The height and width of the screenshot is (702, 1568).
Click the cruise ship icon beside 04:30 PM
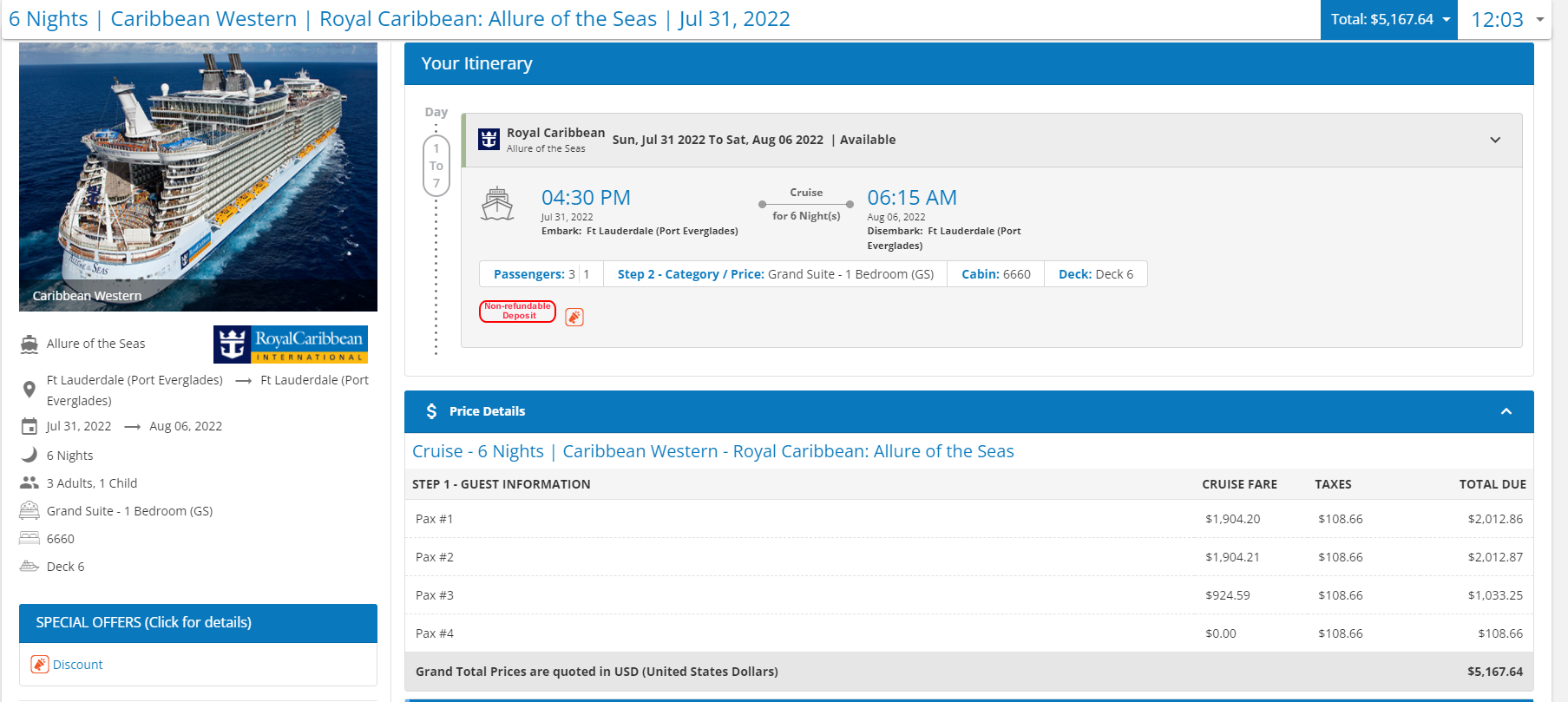tap(497, 204)
